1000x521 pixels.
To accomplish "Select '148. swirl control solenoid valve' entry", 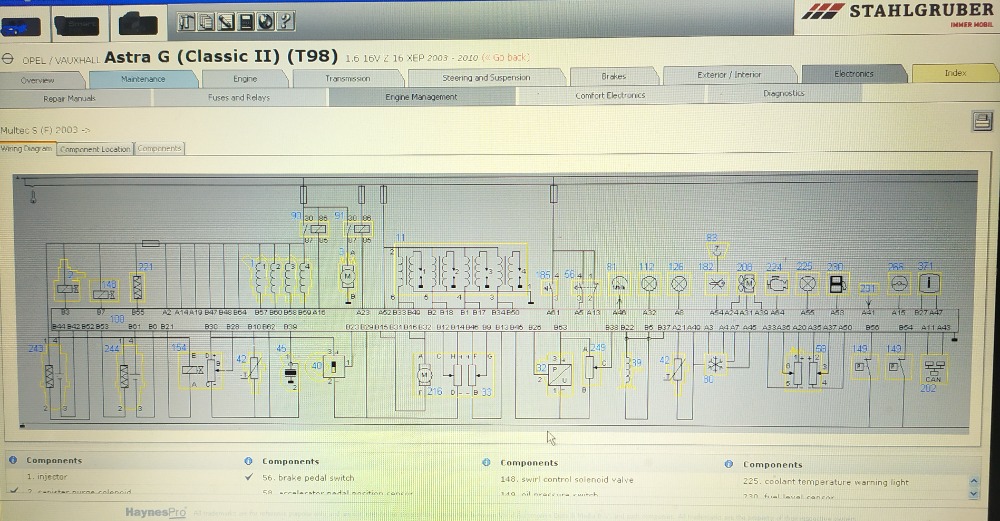I will (x=566, y=479).
